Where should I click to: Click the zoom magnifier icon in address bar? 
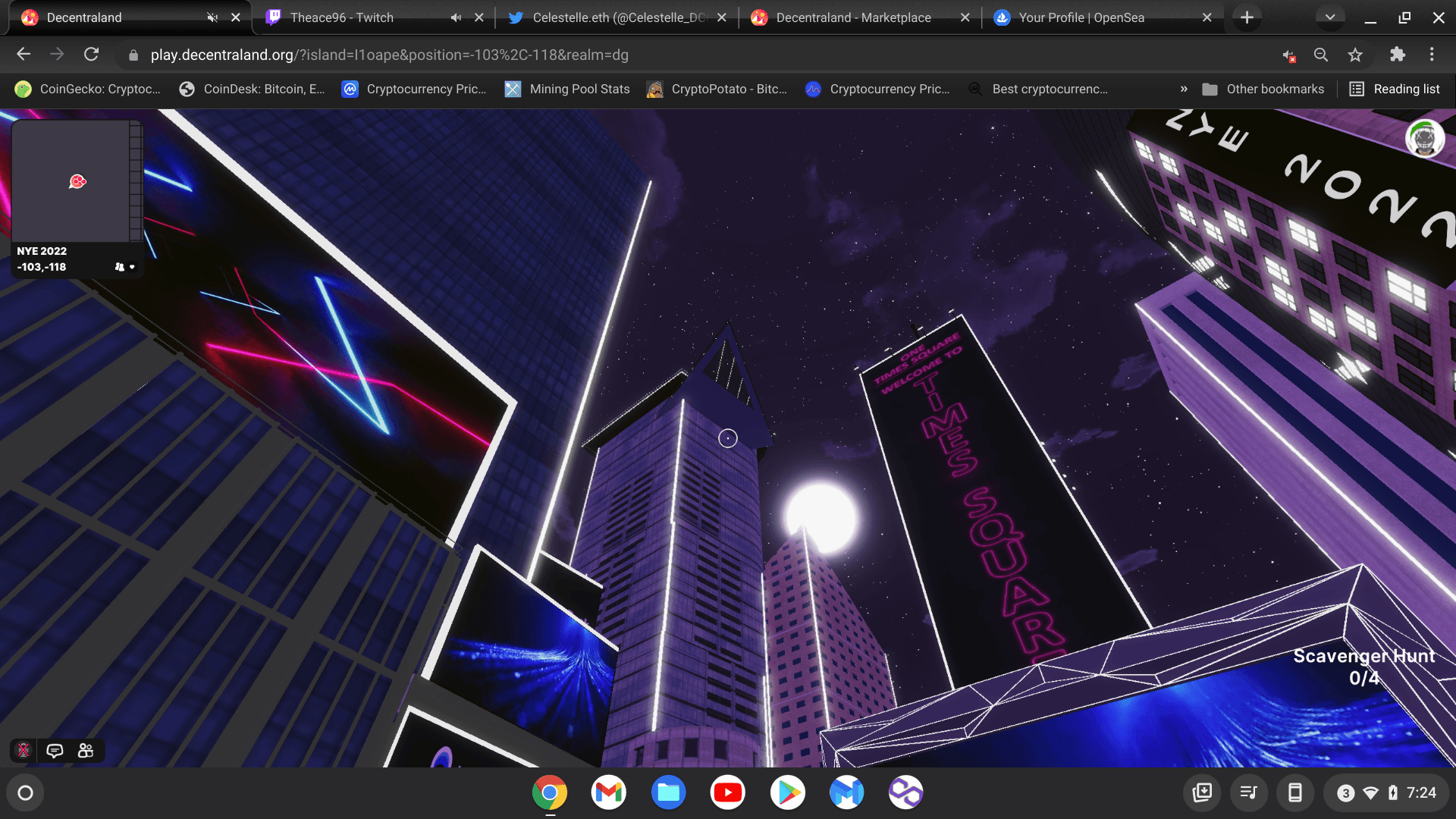1321,55
